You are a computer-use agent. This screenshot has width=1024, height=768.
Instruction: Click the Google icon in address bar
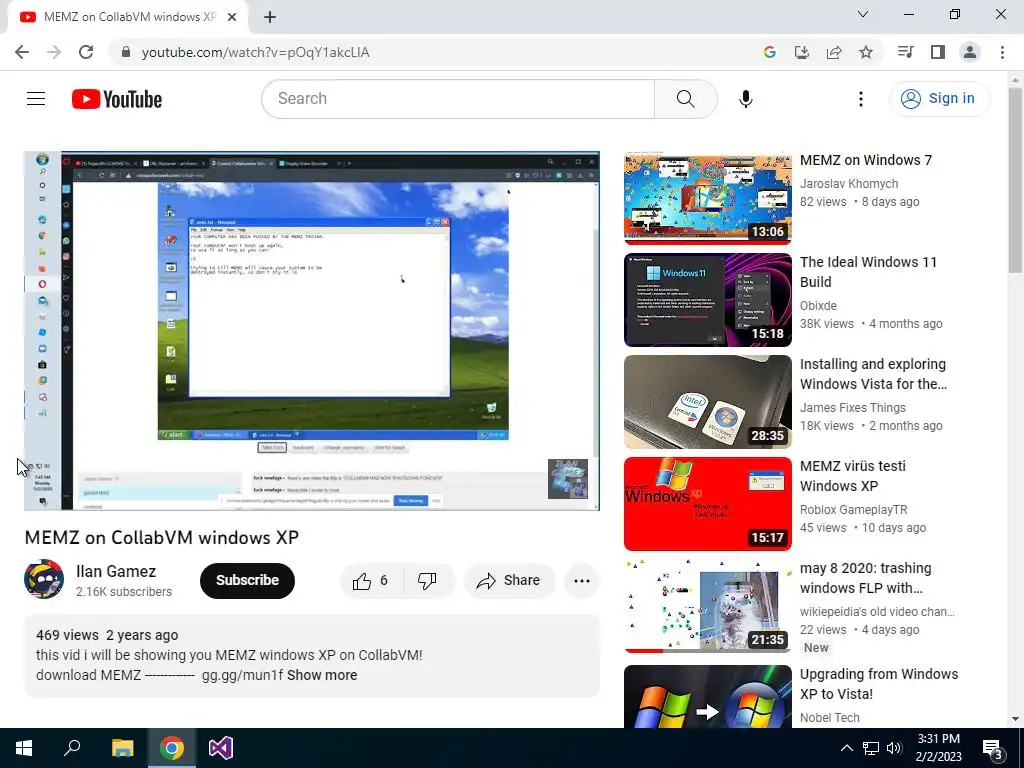770,52
